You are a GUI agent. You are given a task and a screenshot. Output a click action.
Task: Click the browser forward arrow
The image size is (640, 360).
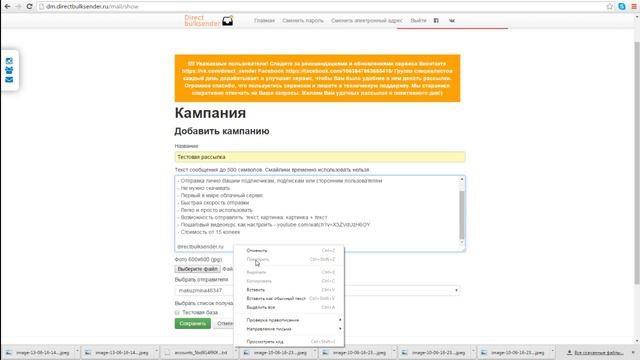pos(18,7)
